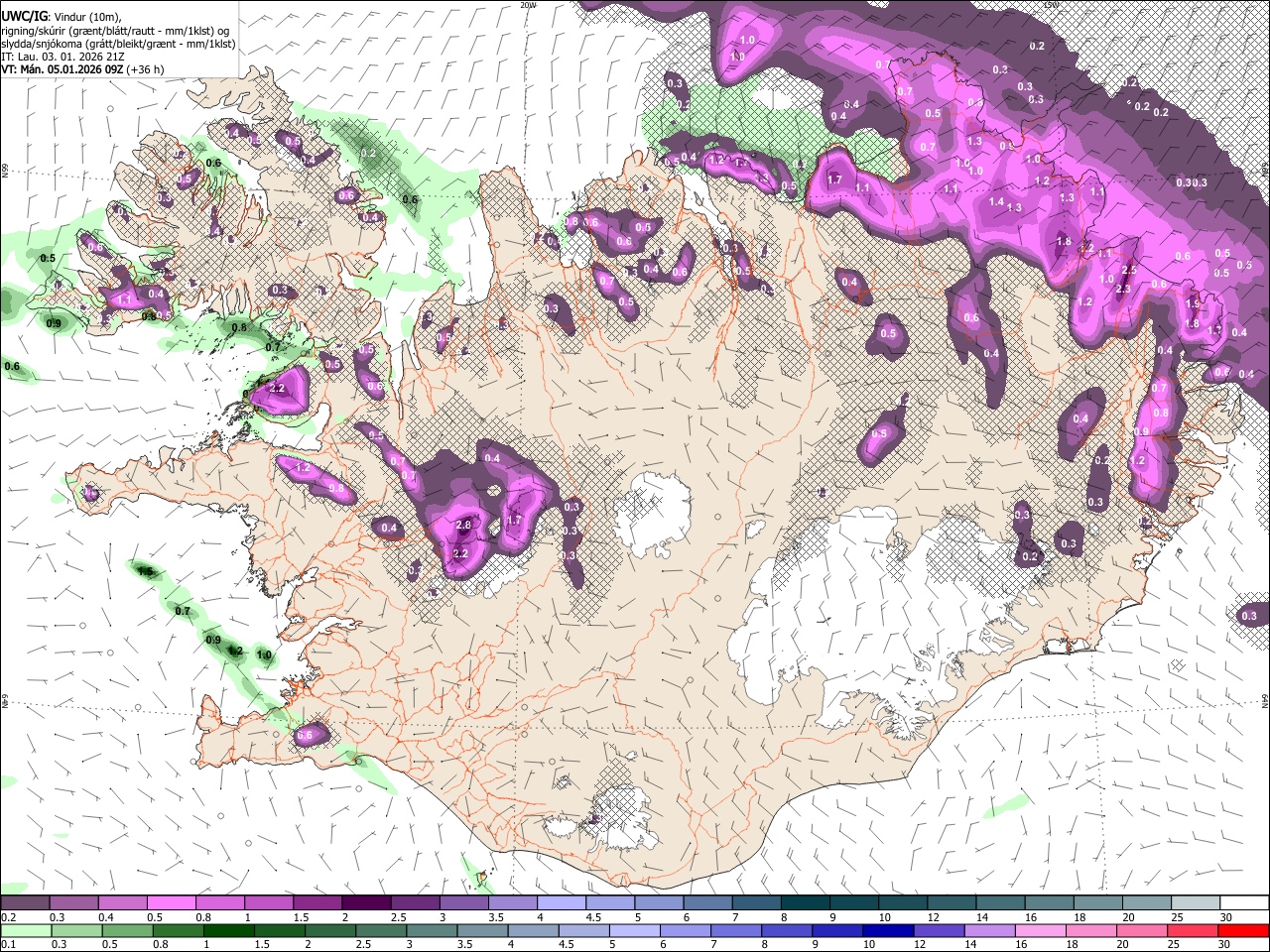Pick darkest purple snow swatch between 2 and 2.5

tap(365, 903)
